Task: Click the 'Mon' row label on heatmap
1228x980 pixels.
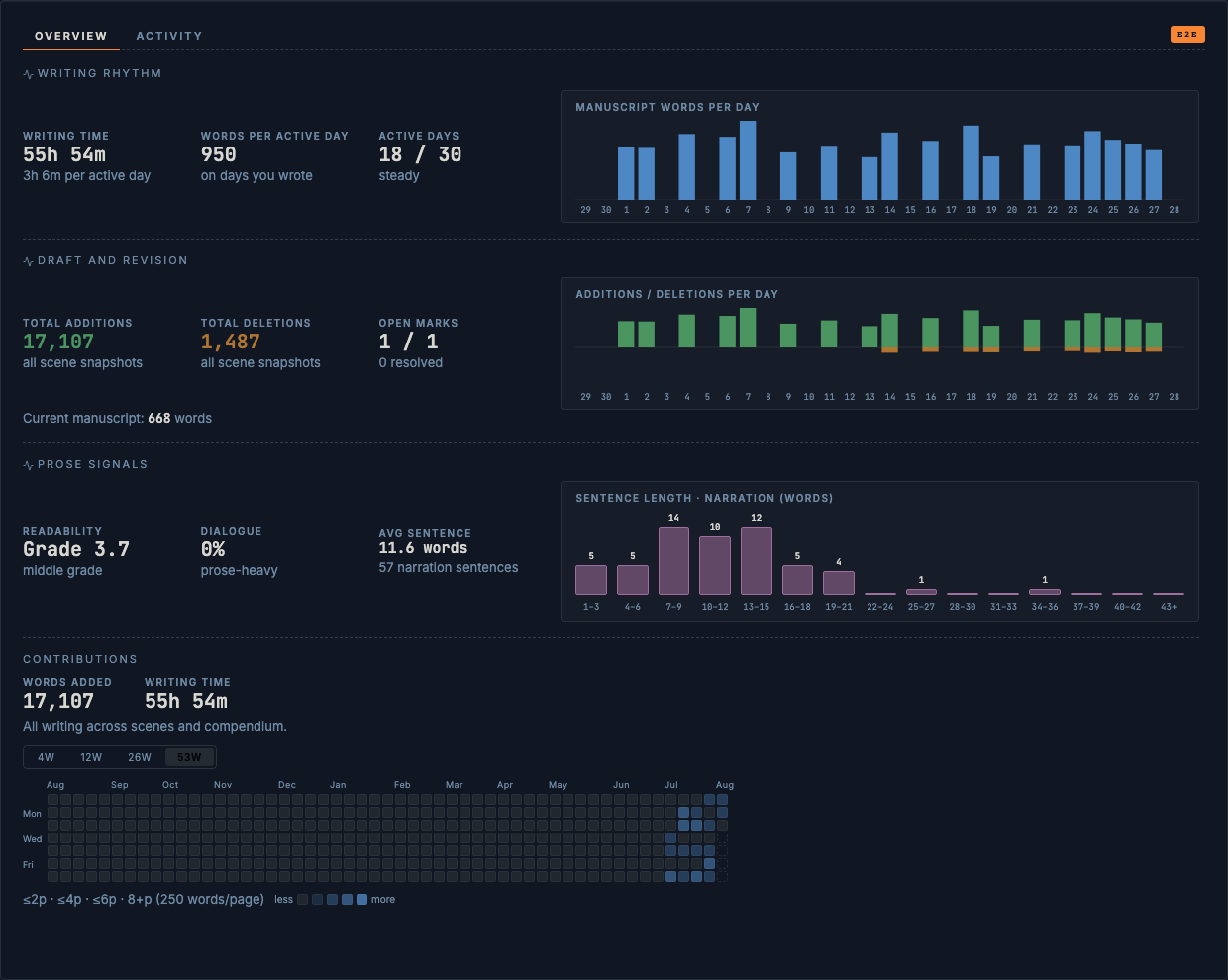Action: [x=33, y=814]
